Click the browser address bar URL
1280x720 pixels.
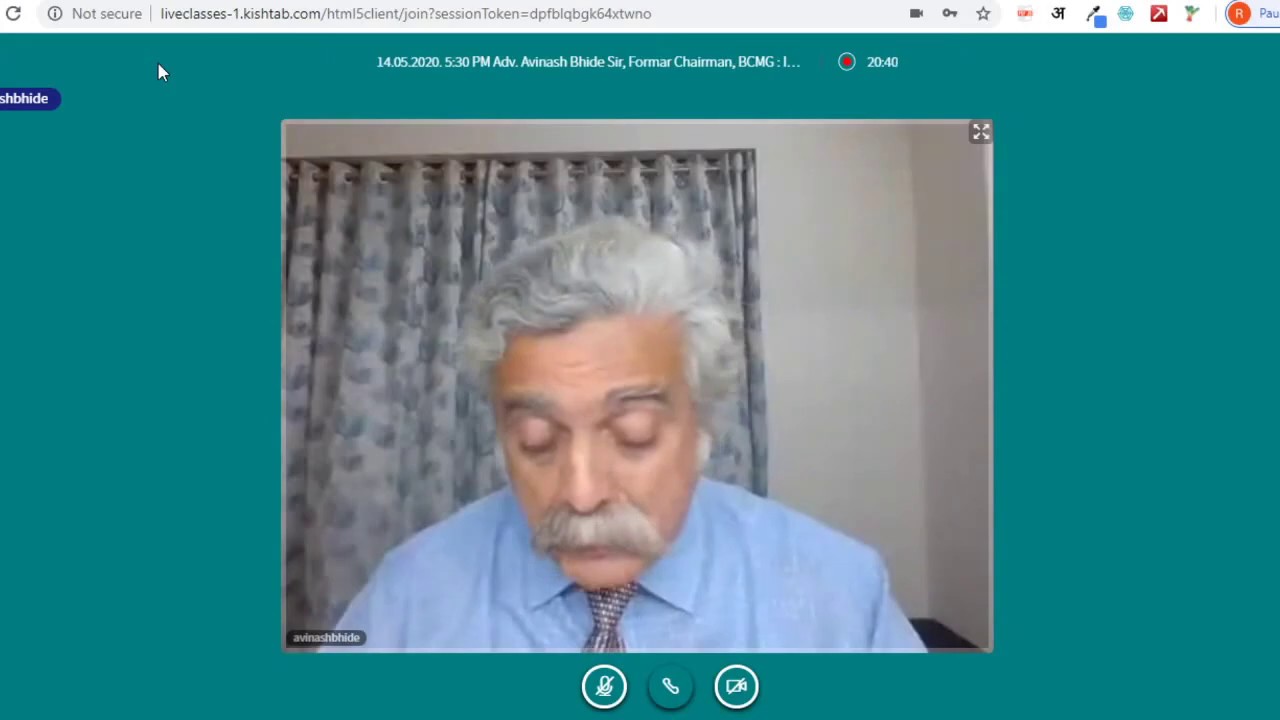406,14
